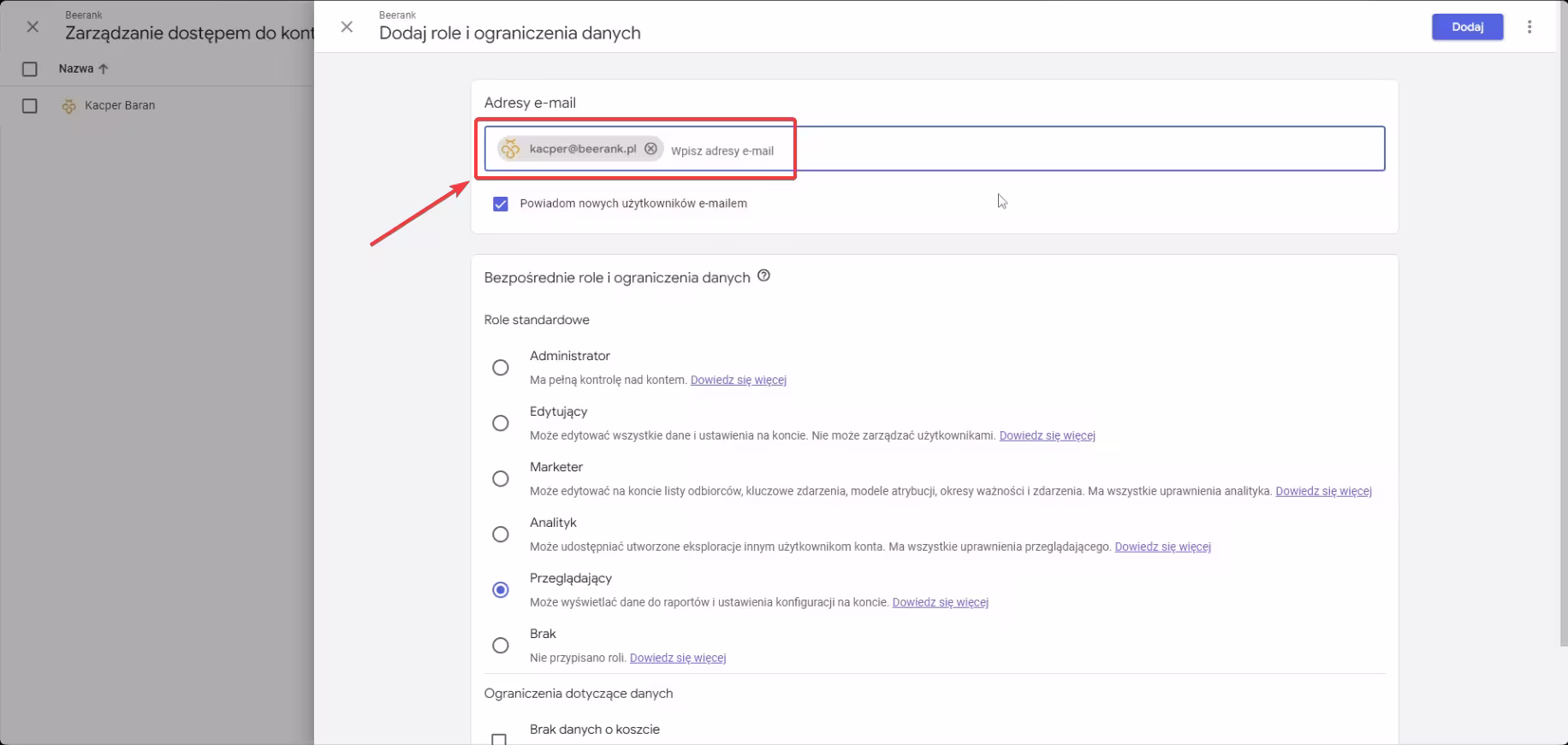Tick the Kacper Baran row checkbox

point(30,106)
